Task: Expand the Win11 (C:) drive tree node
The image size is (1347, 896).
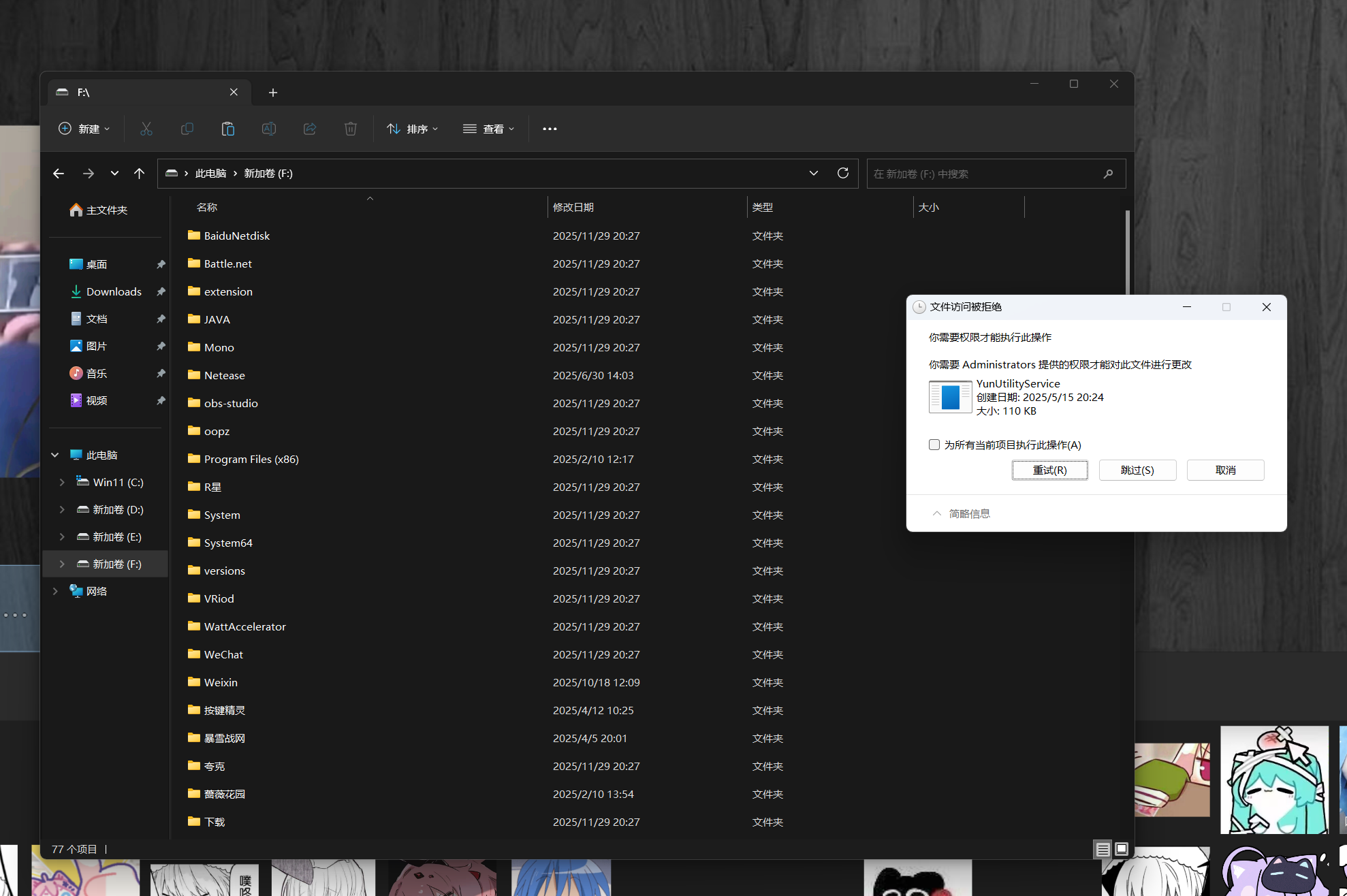Action: pos(62,482)
